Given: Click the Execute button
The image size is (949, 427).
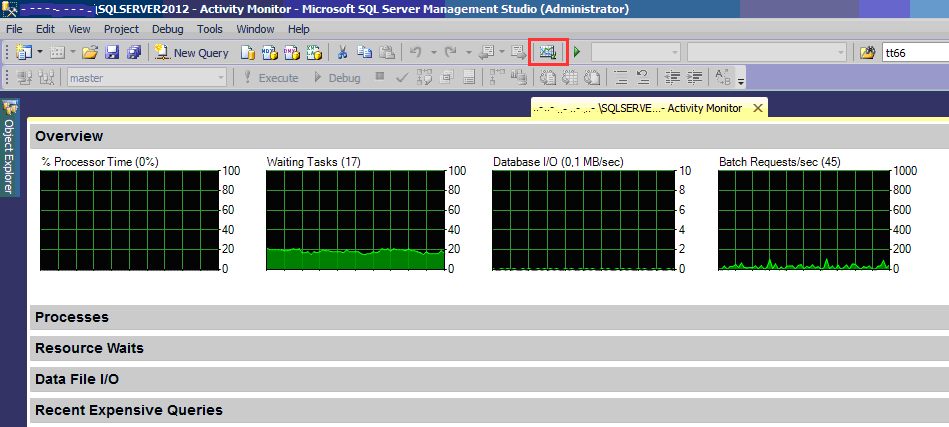Looking at the screenshot, I should pyautogui.click(x=270, y=77).
